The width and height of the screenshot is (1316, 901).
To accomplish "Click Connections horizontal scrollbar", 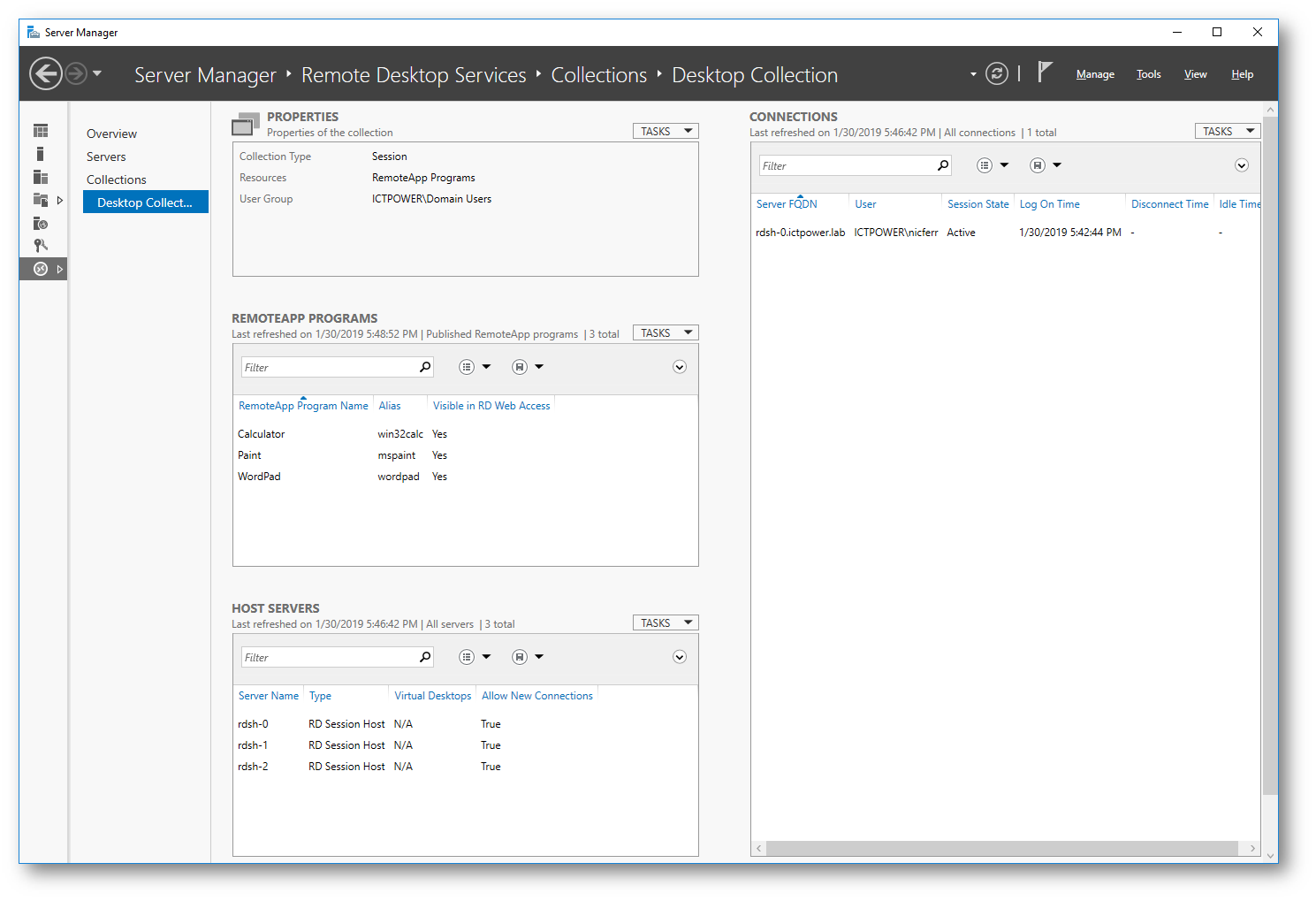I will click(x=1002, y=848).
